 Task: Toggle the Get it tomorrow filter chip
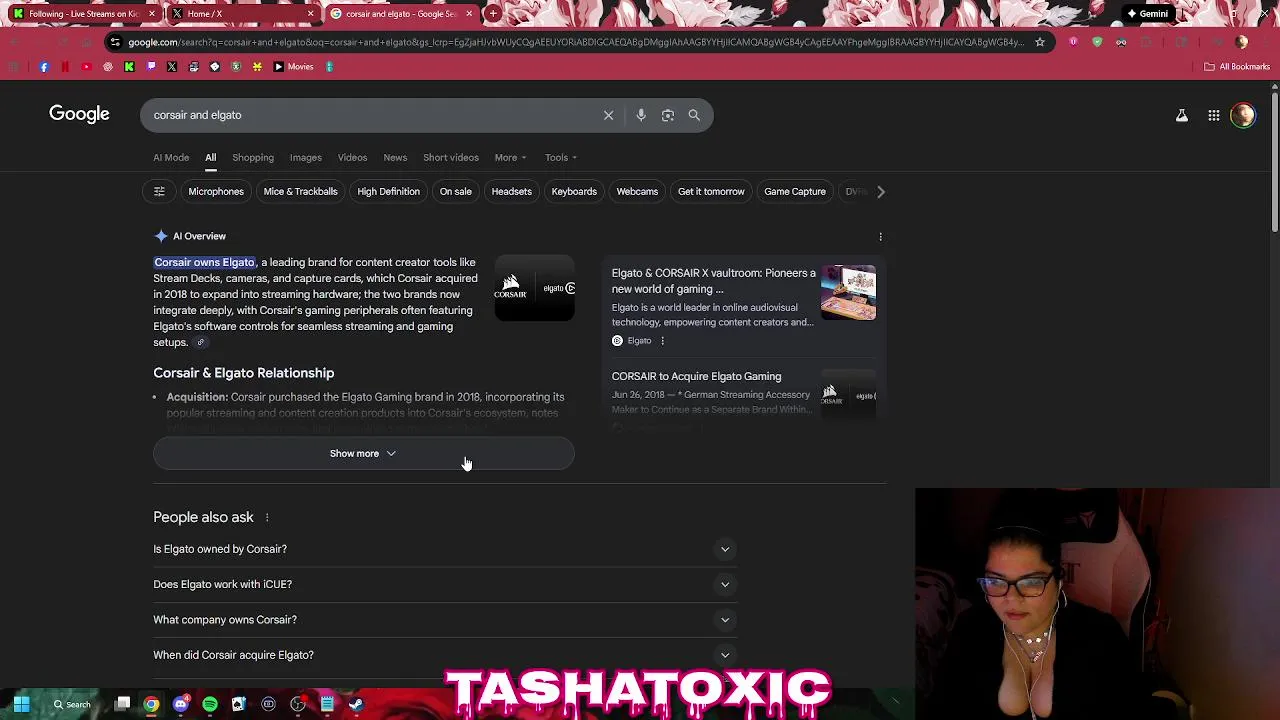click(x=711, y=191)
